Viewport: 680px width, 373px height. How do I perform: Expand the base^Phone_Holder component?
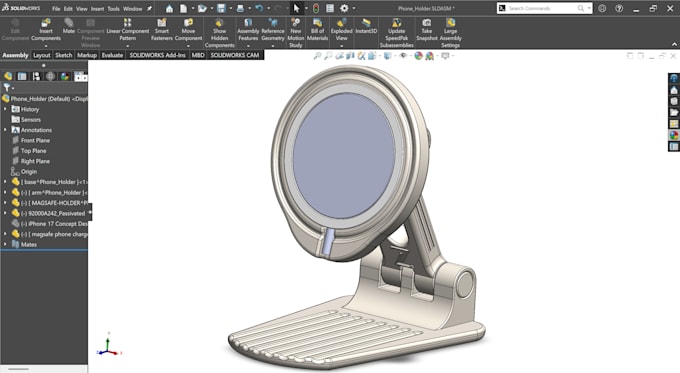coord(5,182)
